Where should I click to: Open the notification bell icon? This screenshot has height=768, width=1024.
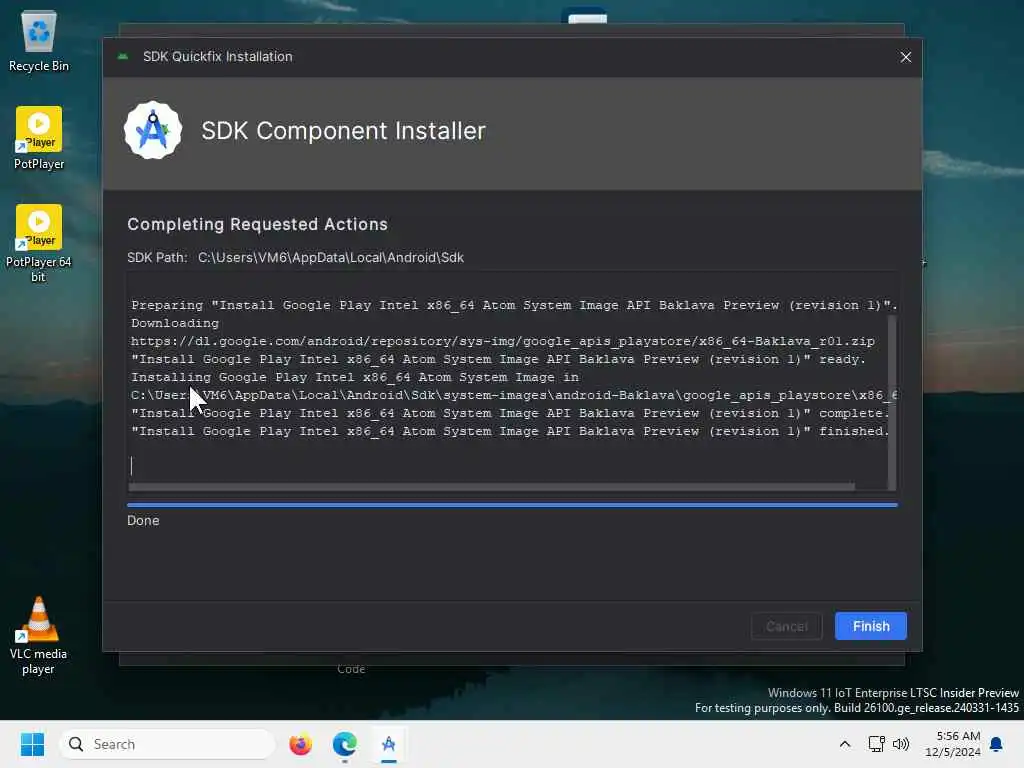point(997,744)
